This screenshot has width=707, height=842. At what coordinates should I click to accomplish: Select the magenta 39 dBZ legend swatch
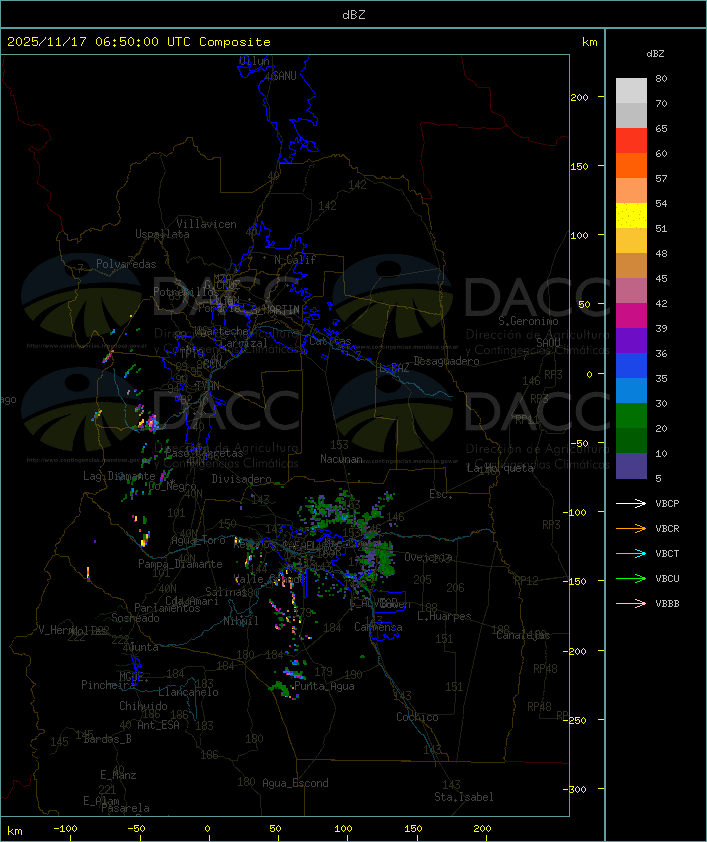pos(631,316)
